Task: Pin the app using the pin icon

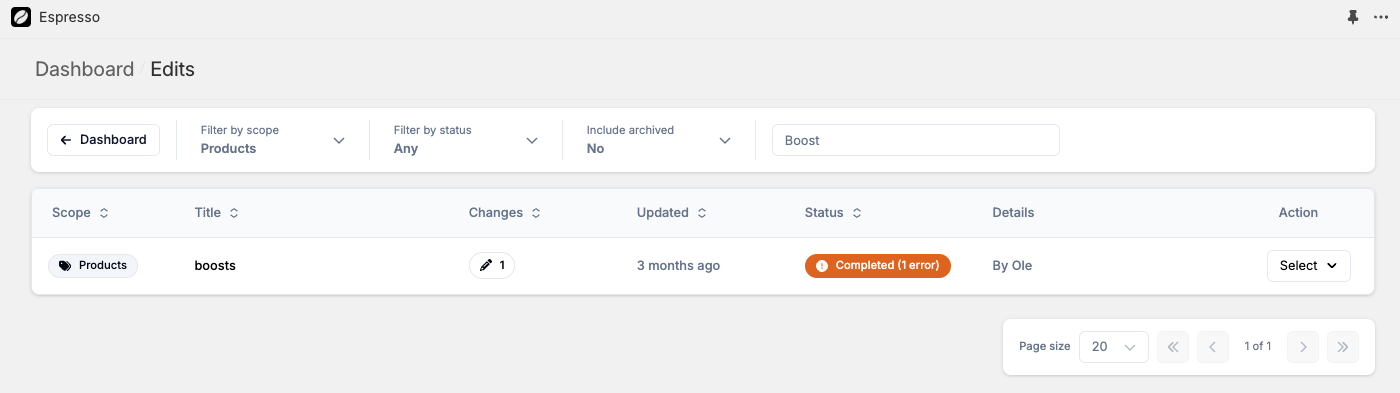Action: pos(1354,17)
